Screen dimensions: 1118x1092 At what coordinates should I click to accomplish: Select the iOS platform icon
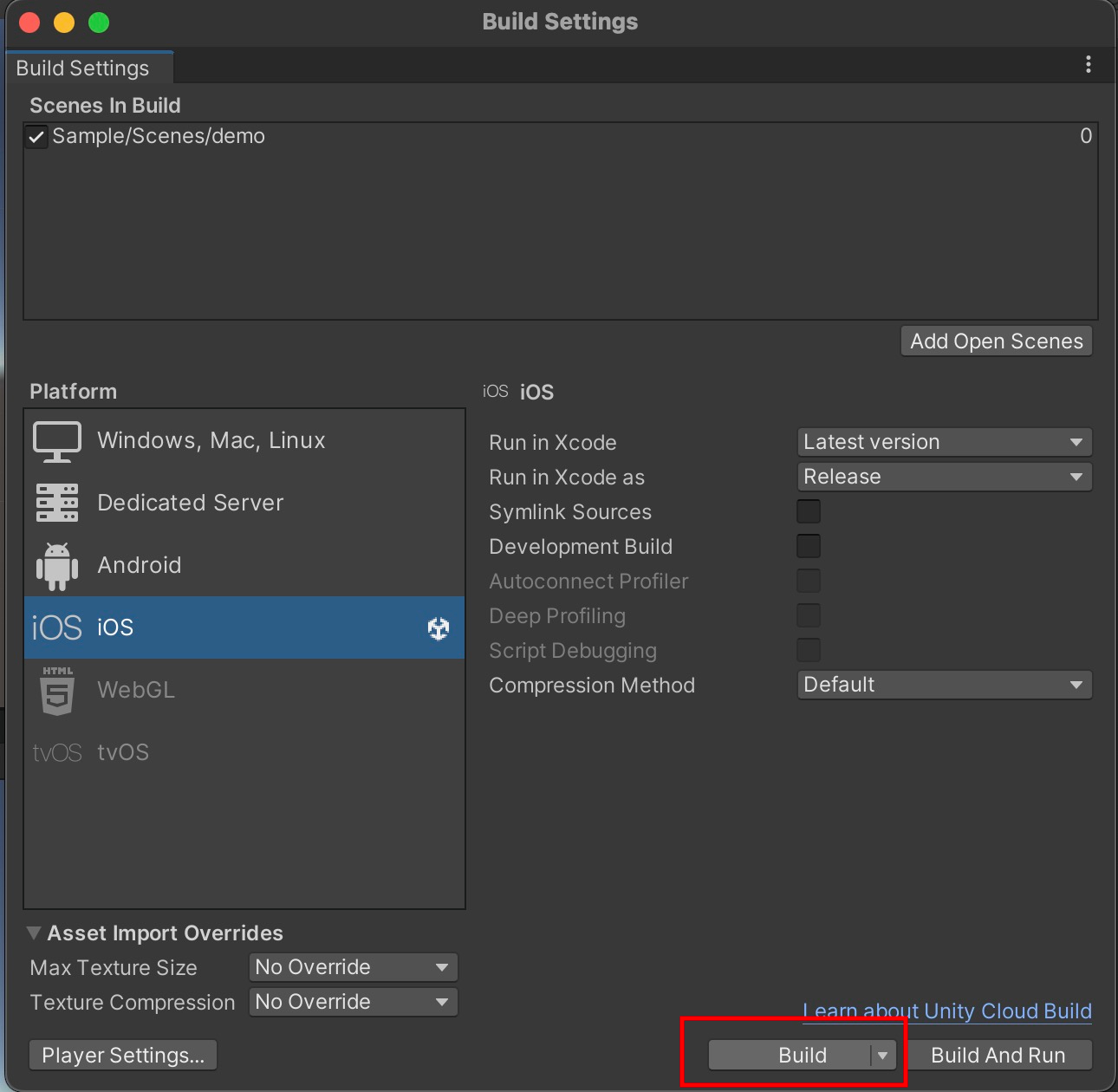pos(55,627)
